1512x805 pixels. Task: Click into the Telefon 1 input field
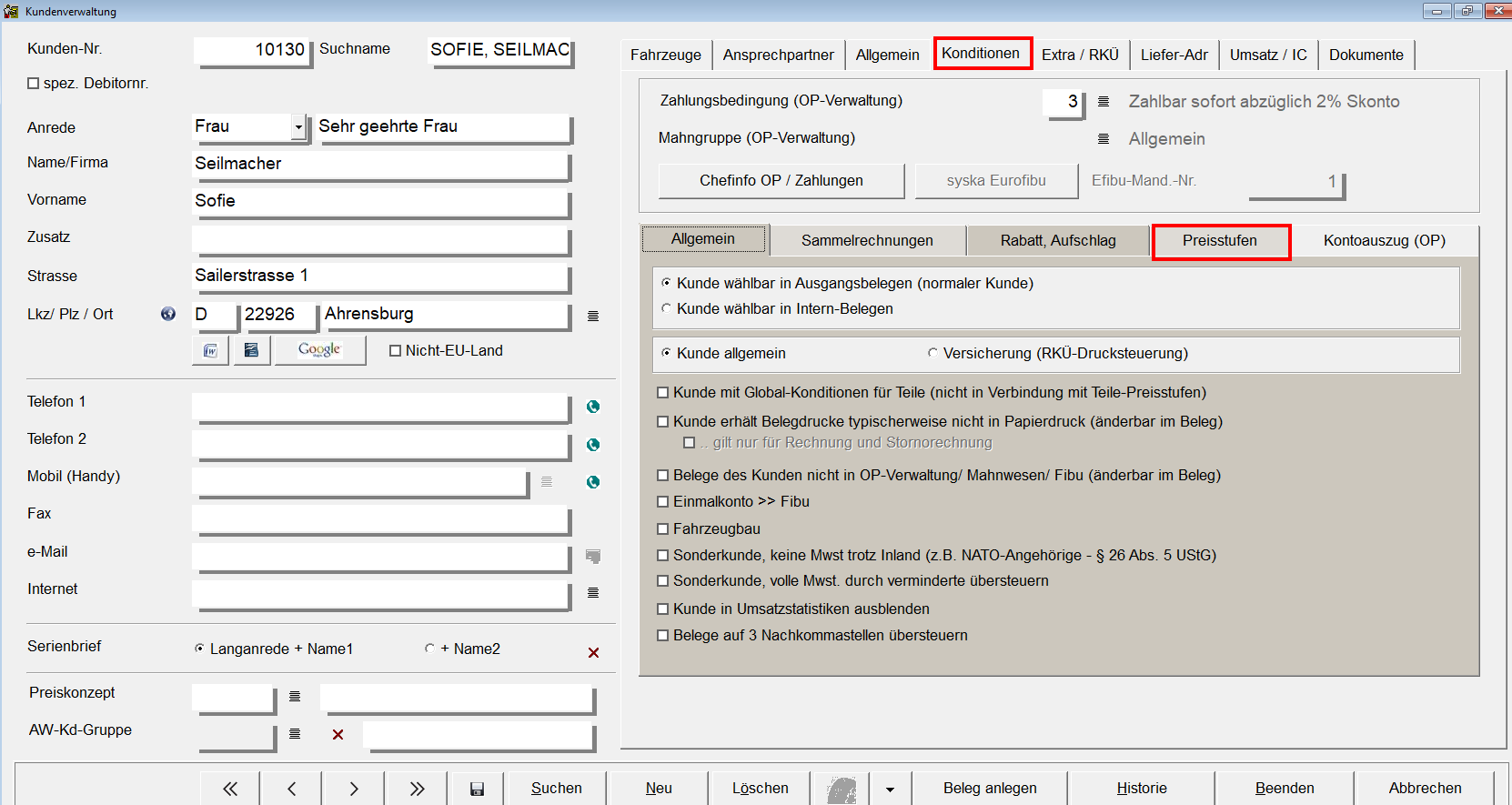(381, 408)
